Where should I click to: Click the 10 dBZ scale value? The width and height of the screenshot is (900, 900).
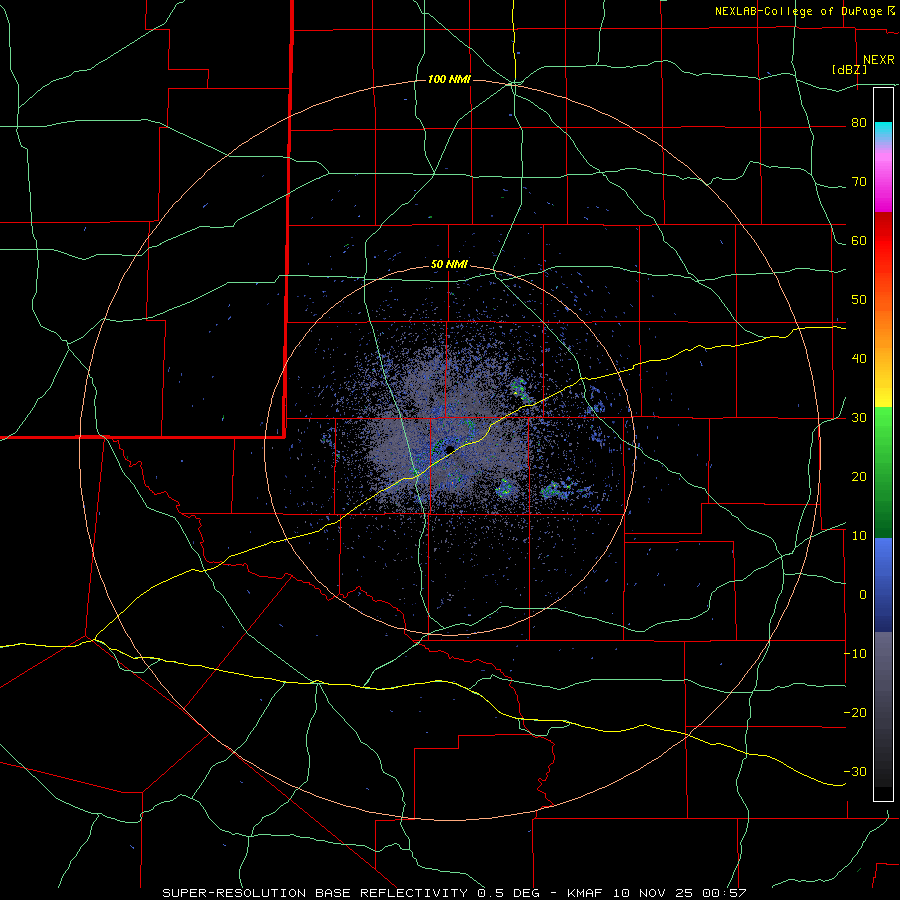859,536
